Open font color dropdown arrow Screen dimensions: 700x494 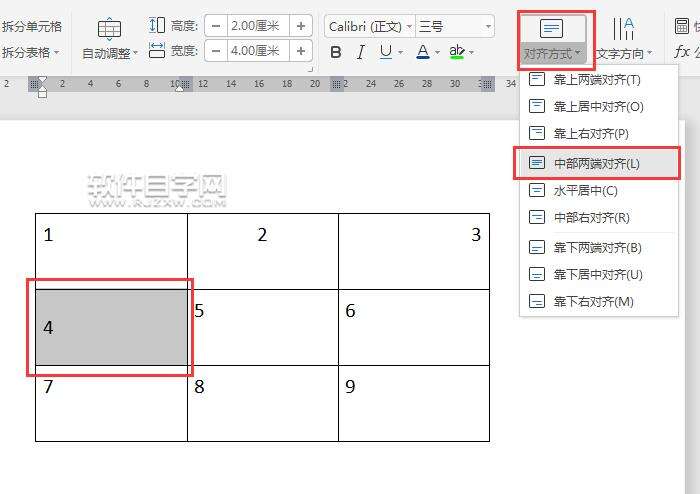[438, 53]
